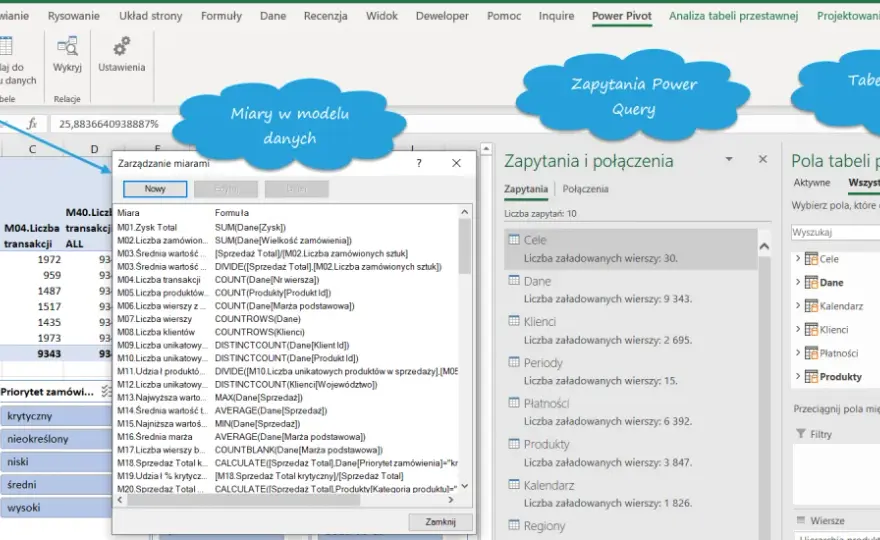Select the nieokreślony slicer item

coord(56,439)
